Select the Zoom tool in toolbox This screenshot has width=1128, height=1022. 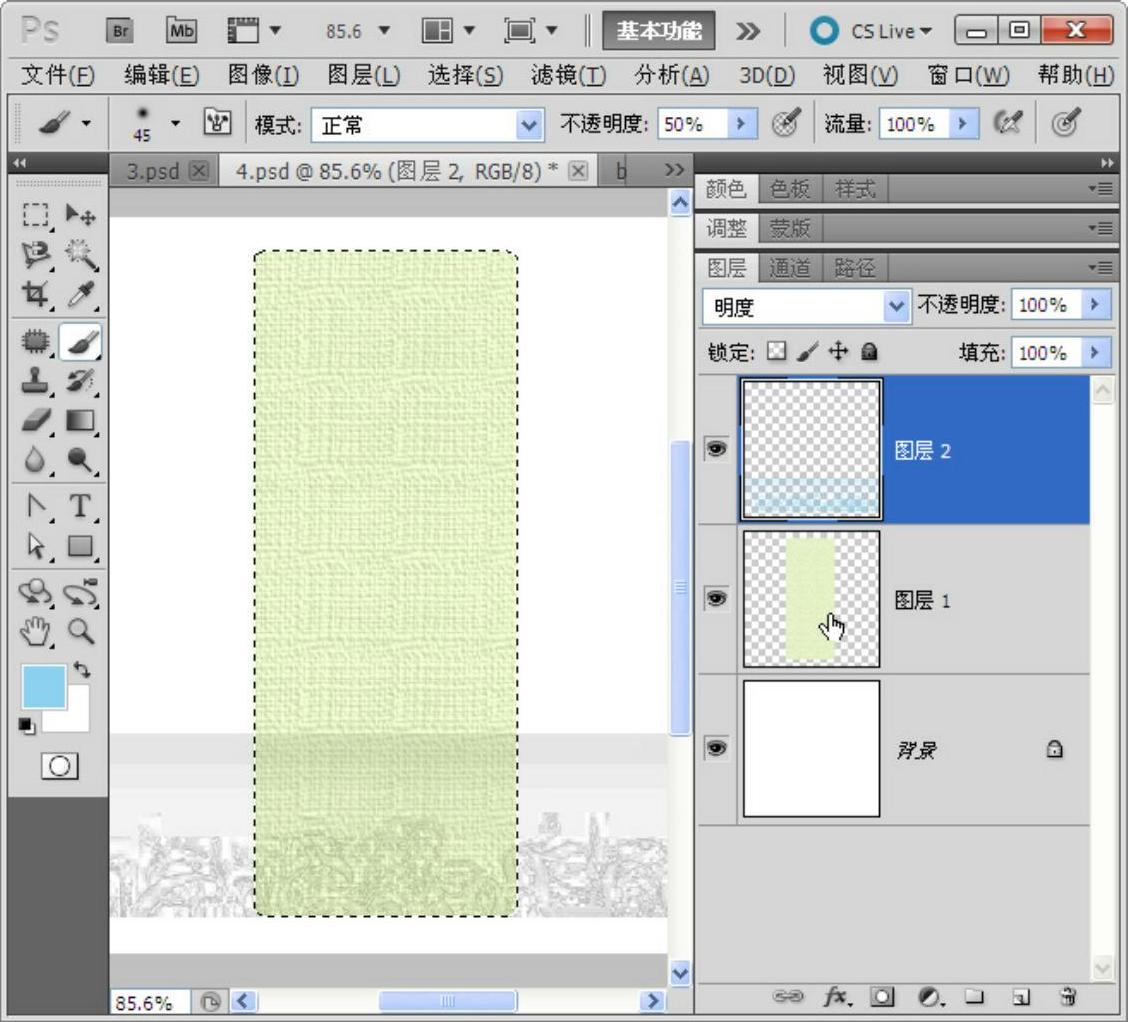click(81, 631)
